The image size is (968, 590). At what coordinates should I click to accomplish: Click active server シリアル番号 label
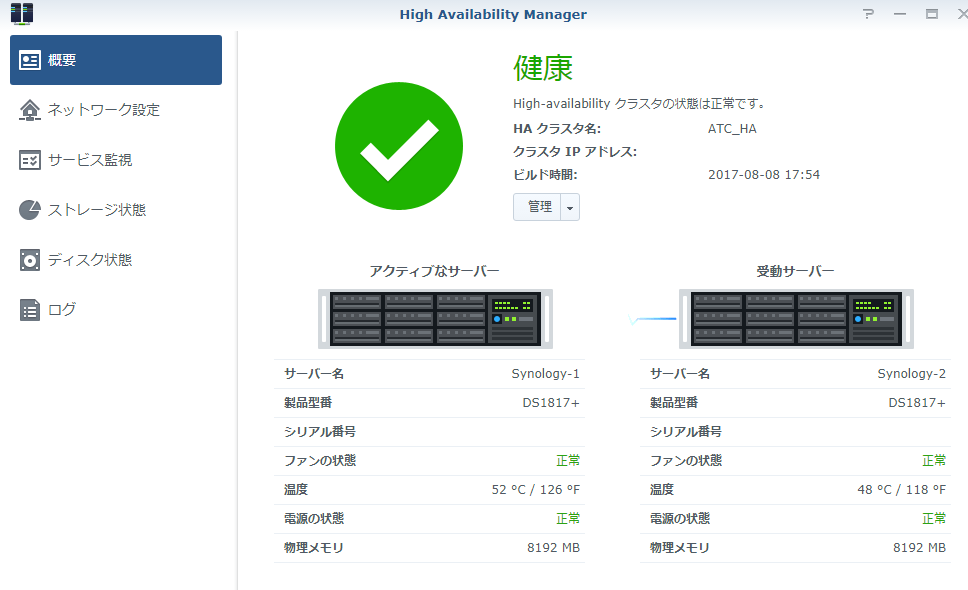[x=320, y=431]
